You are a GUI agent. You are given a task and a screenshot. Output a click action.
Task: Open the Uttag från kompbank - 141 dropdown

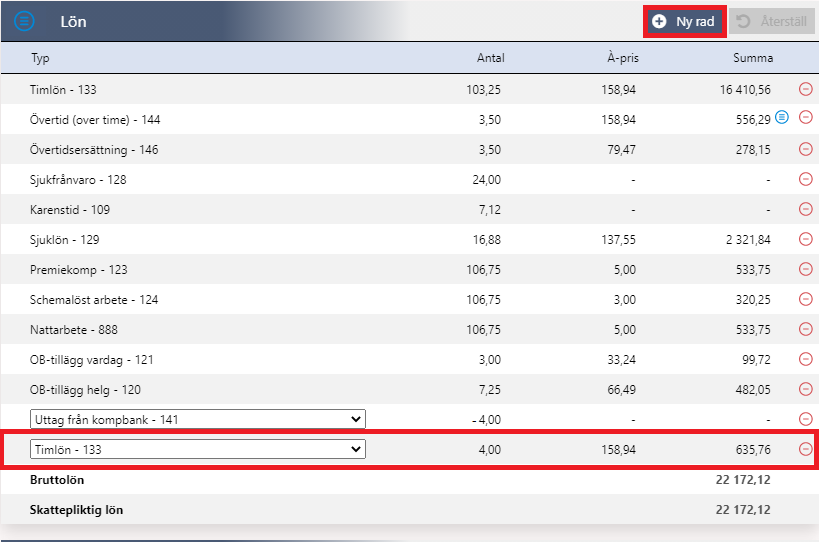click(x=198, y=419)
